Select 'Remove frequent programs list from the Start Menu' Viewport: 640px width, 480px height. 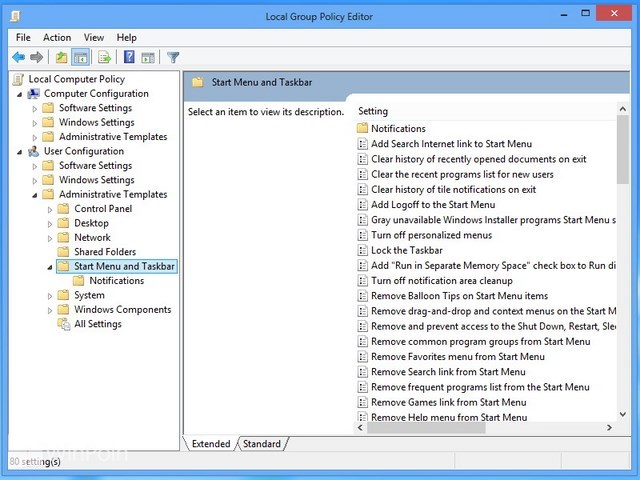[480, 387]
